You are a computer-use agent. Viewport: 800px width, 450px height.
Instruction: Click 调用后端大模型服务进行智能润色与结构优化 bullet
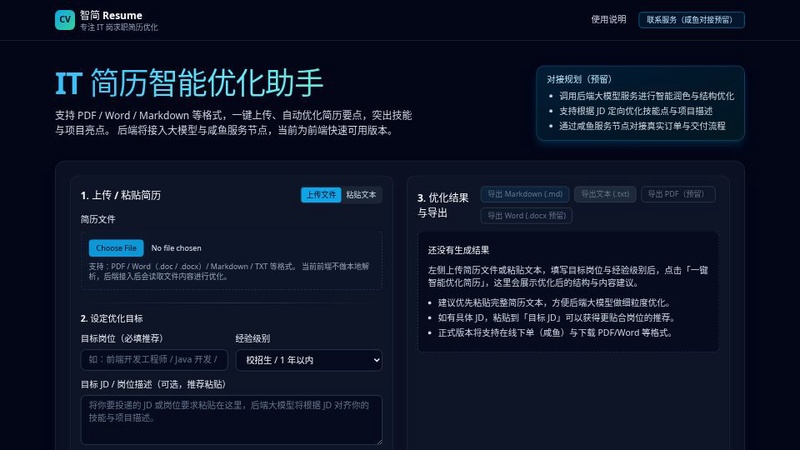tap(646, 96)
